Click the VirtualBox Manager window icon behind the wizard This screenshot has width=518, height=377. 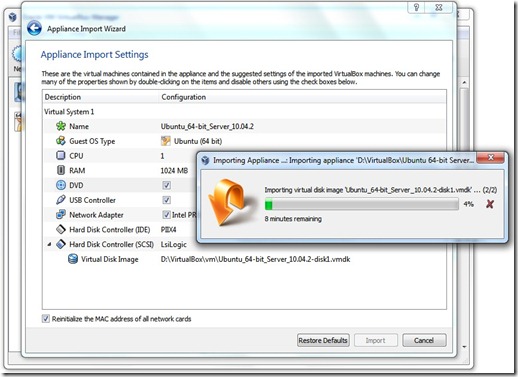[x=13, y=17]
